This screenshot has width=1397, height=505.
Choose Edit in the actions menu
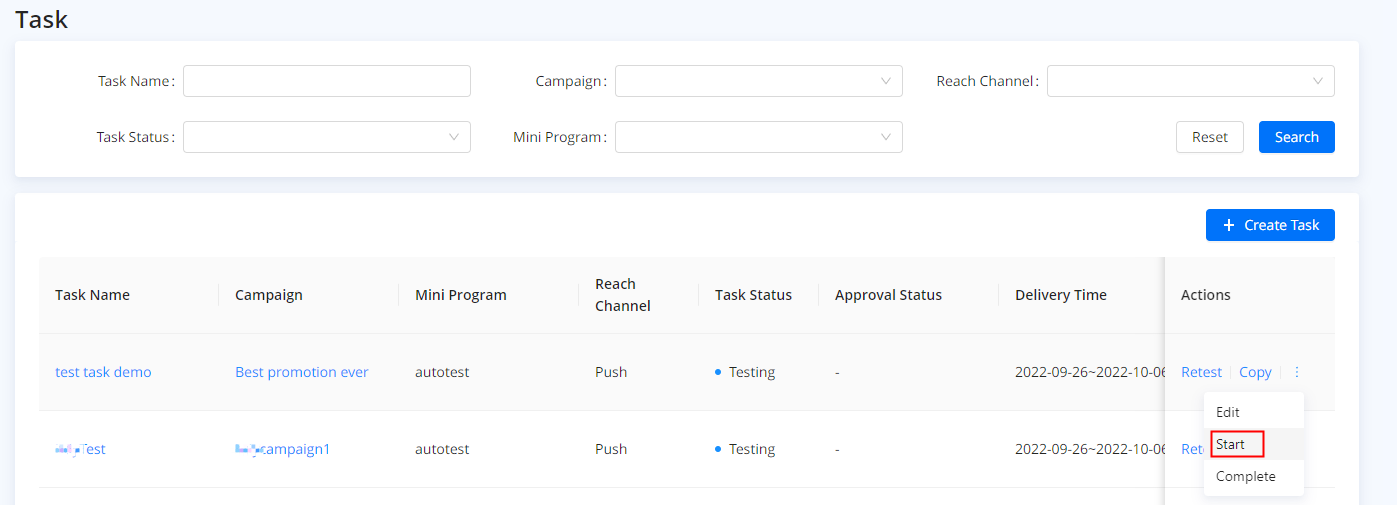click(1228, 412)
